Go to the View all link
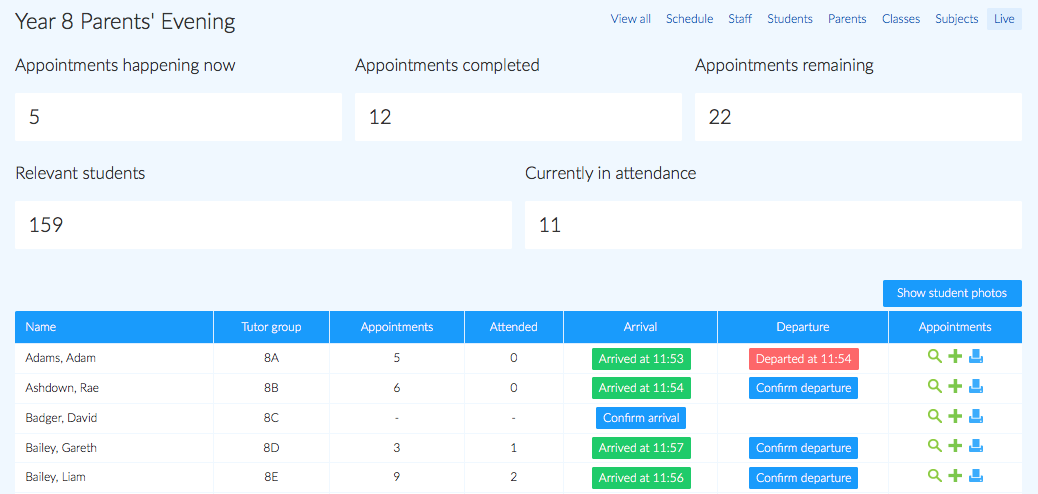The image size is (1038, 494). (x=630, y=19)
